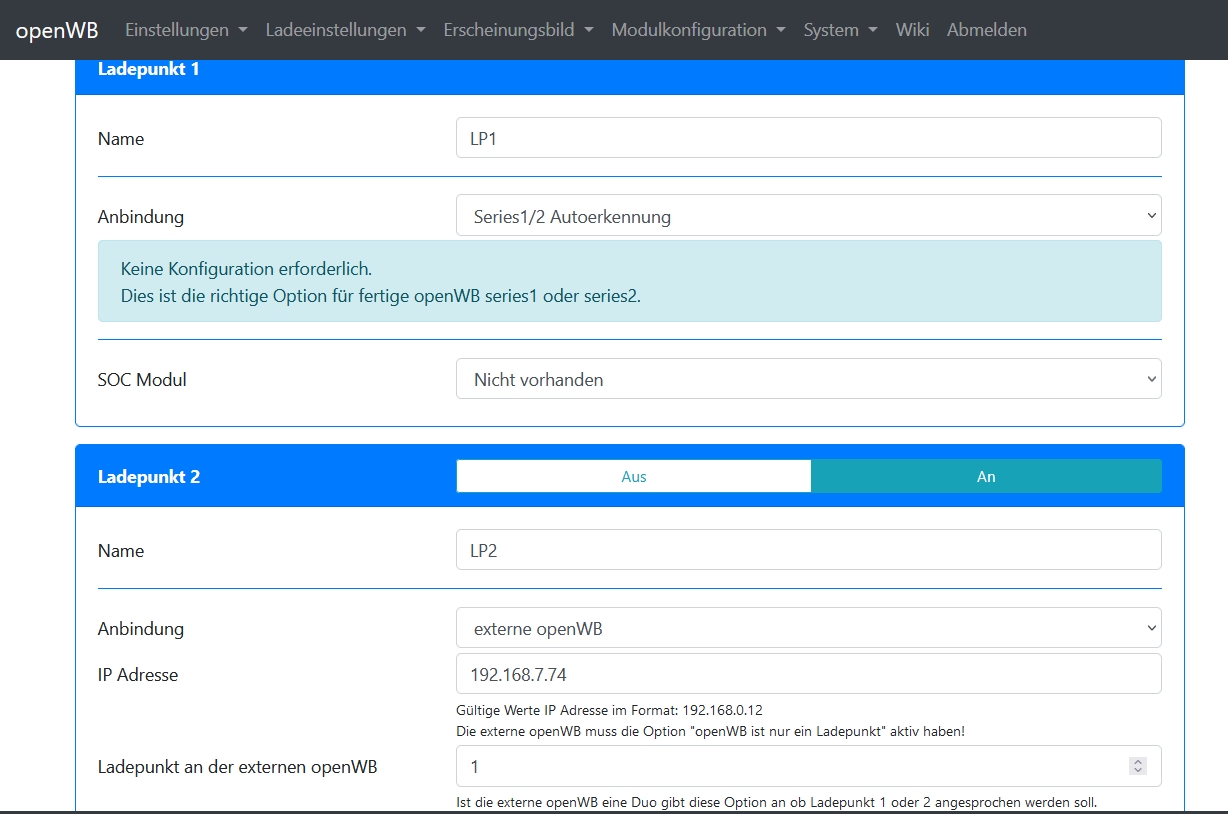Decrease external Ladepunkt number with down arrow
1228x814 pixels.
pyautogui.click(x=1137, y=771)
